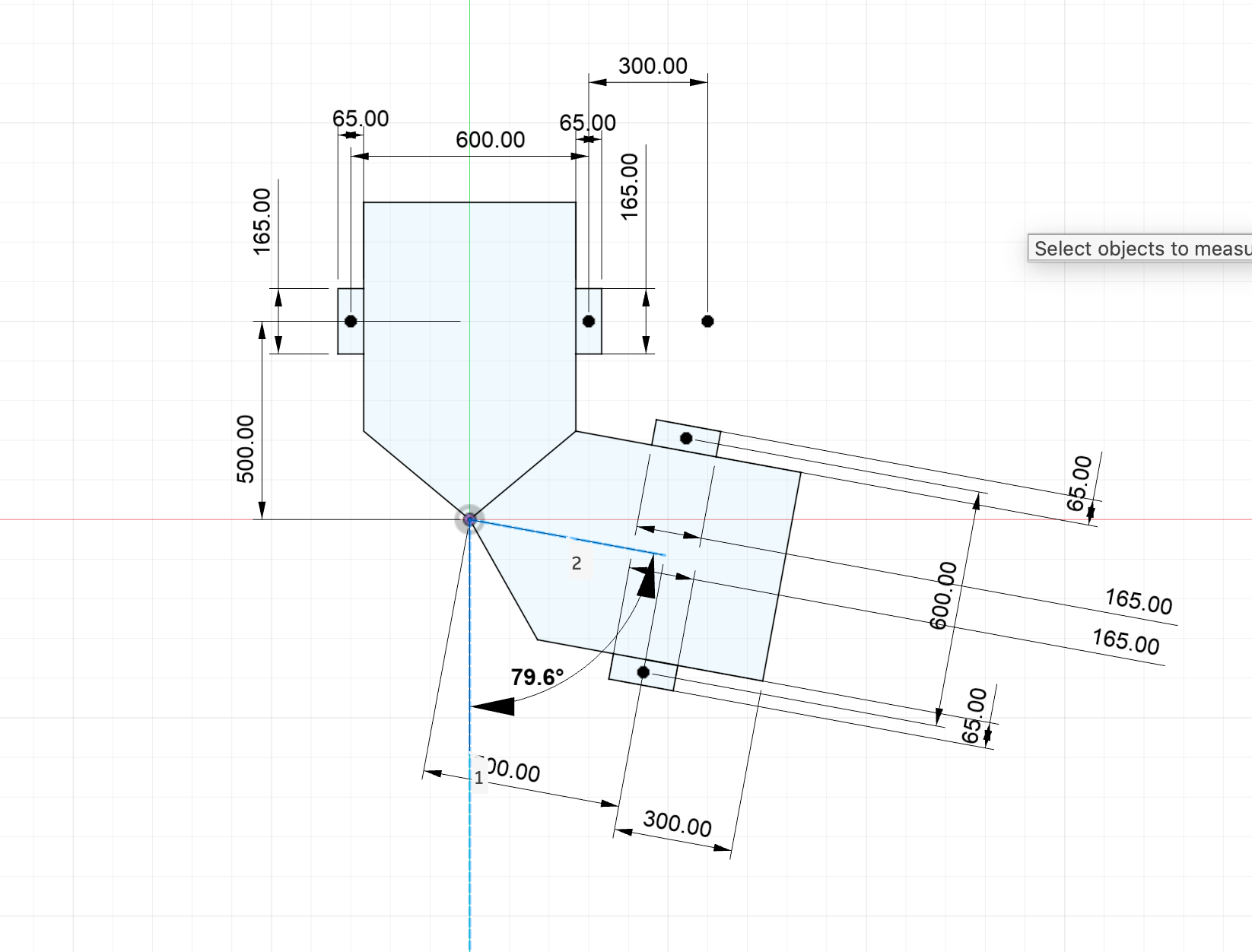Select the 65.00 dimension above upright right tab

click(588, 123)
